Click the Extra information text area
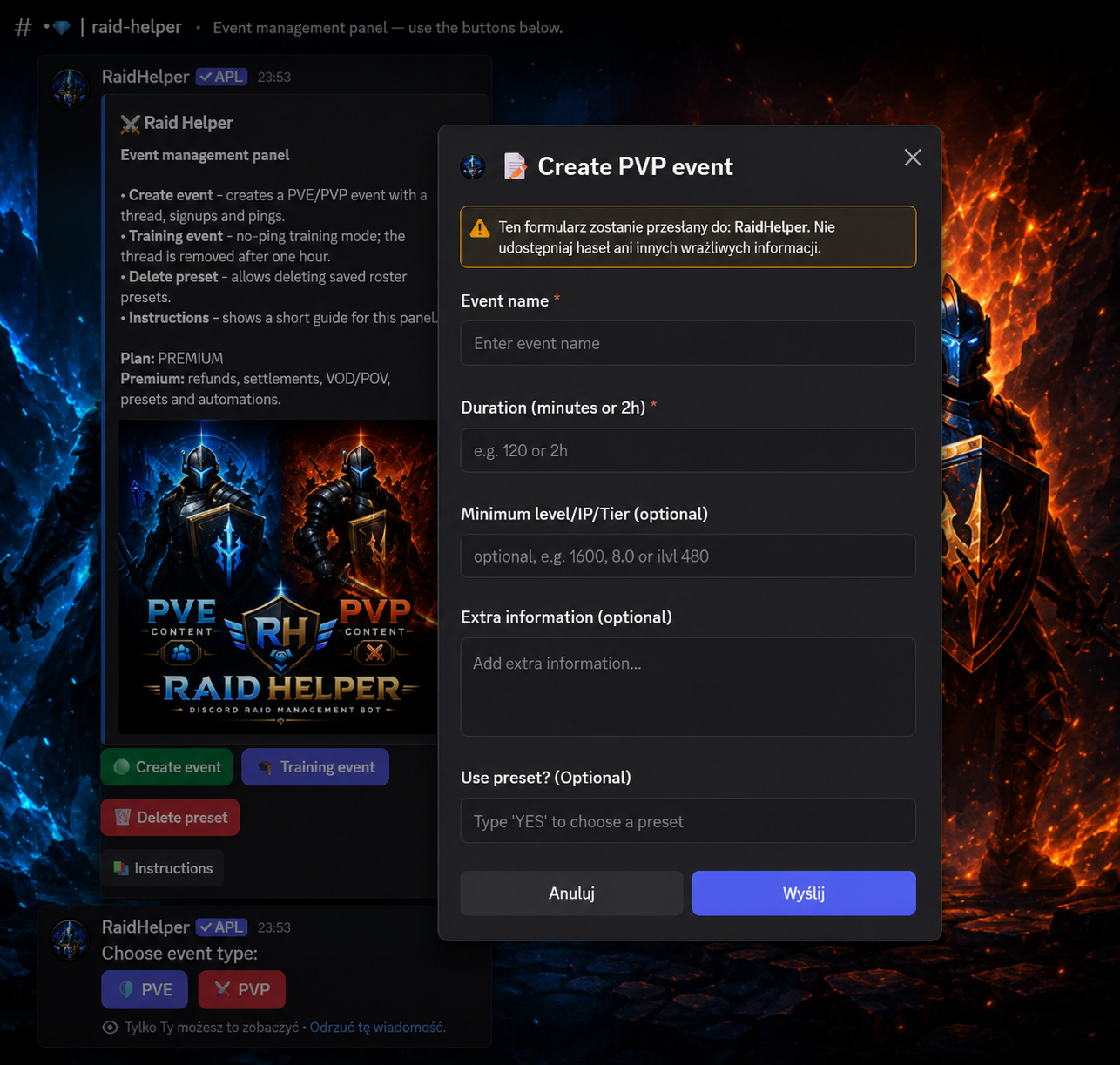Image resolution: width=1120 pixels, height=1065 pixels. click(x=688, y=687)
